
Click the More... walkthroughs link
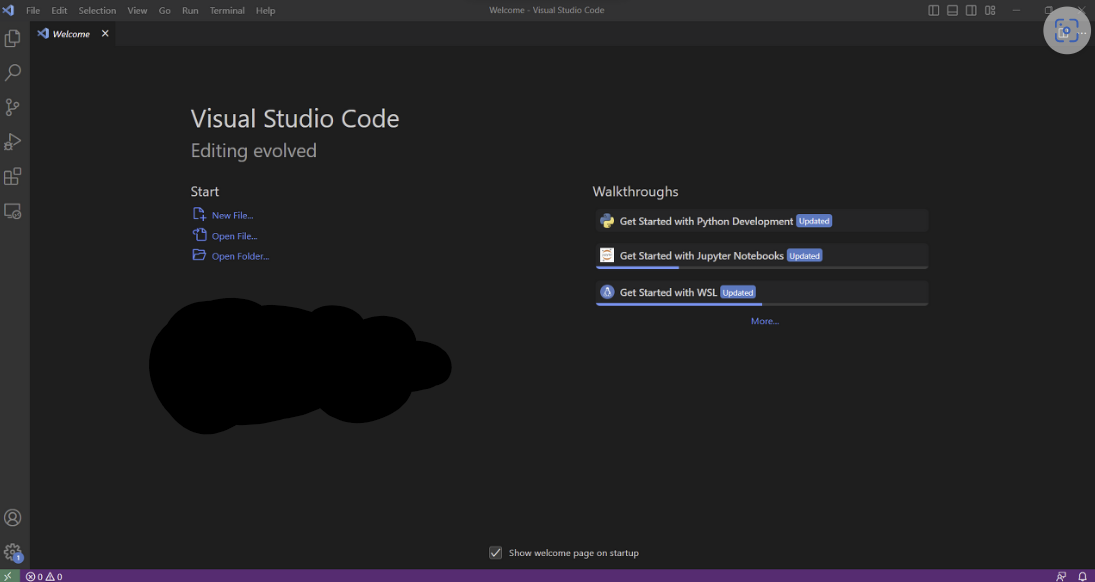[x=765, y=321]
